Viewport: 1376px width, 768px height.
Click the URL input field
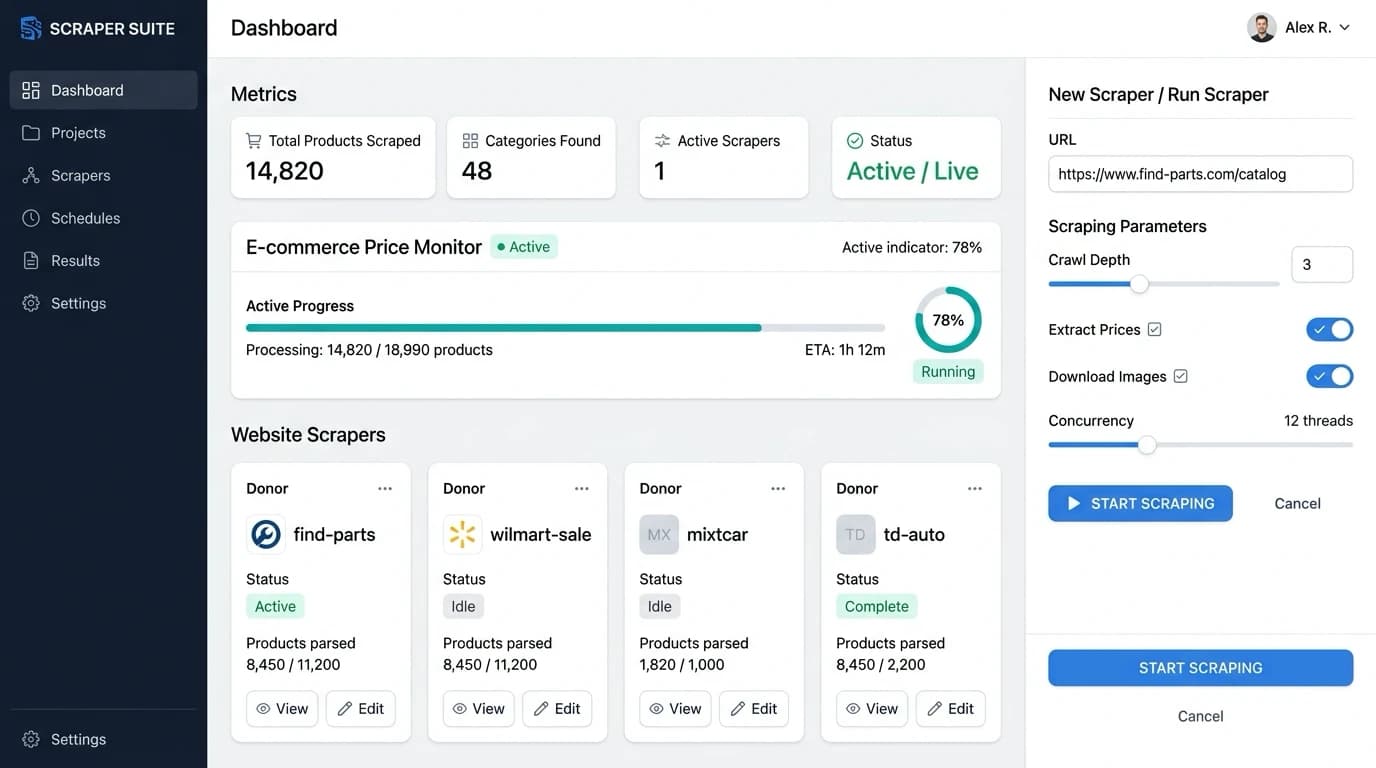(1200, 174)
